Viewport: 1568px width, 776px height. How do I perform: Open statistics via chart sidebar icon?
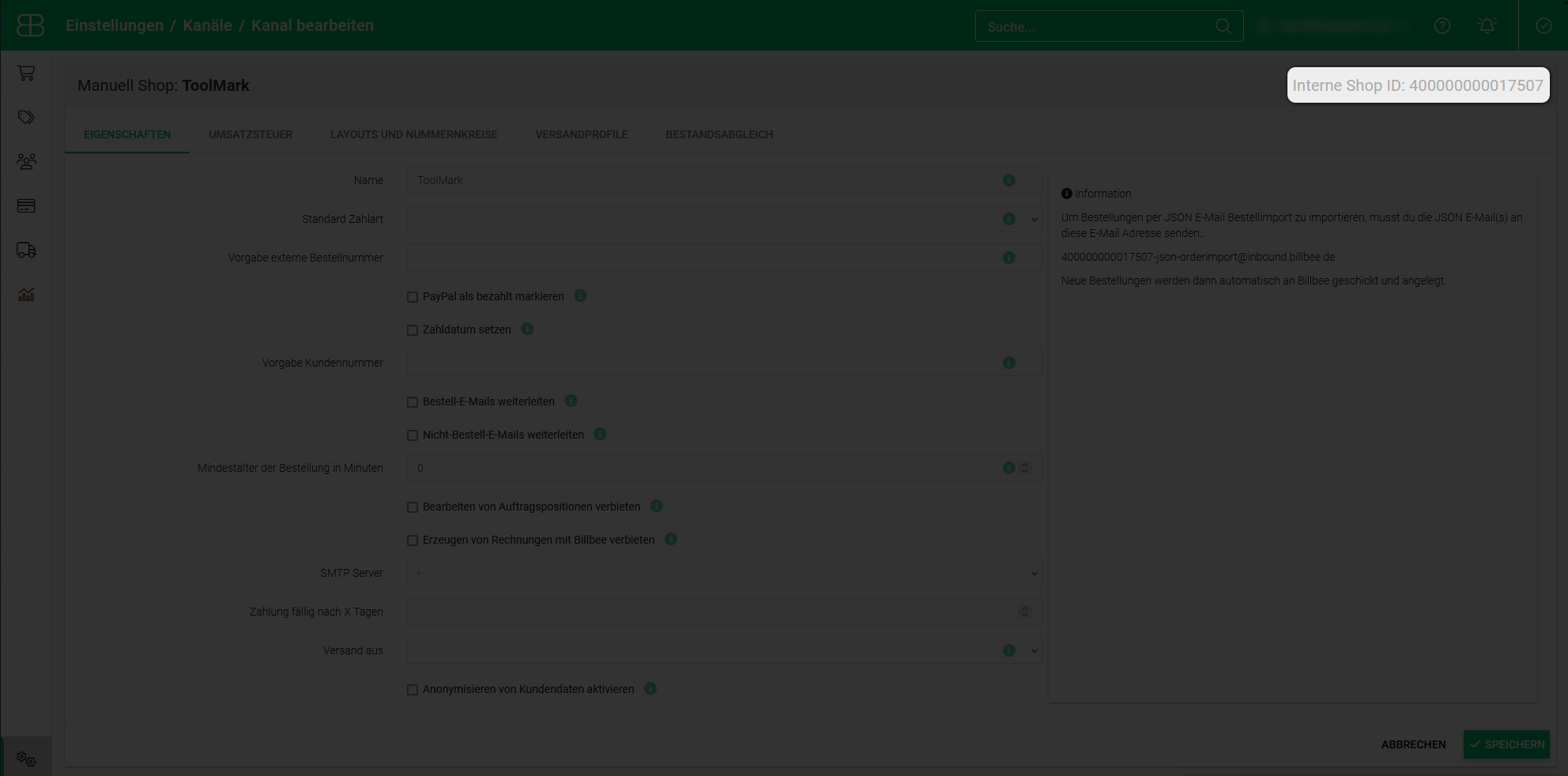(26, 294)
